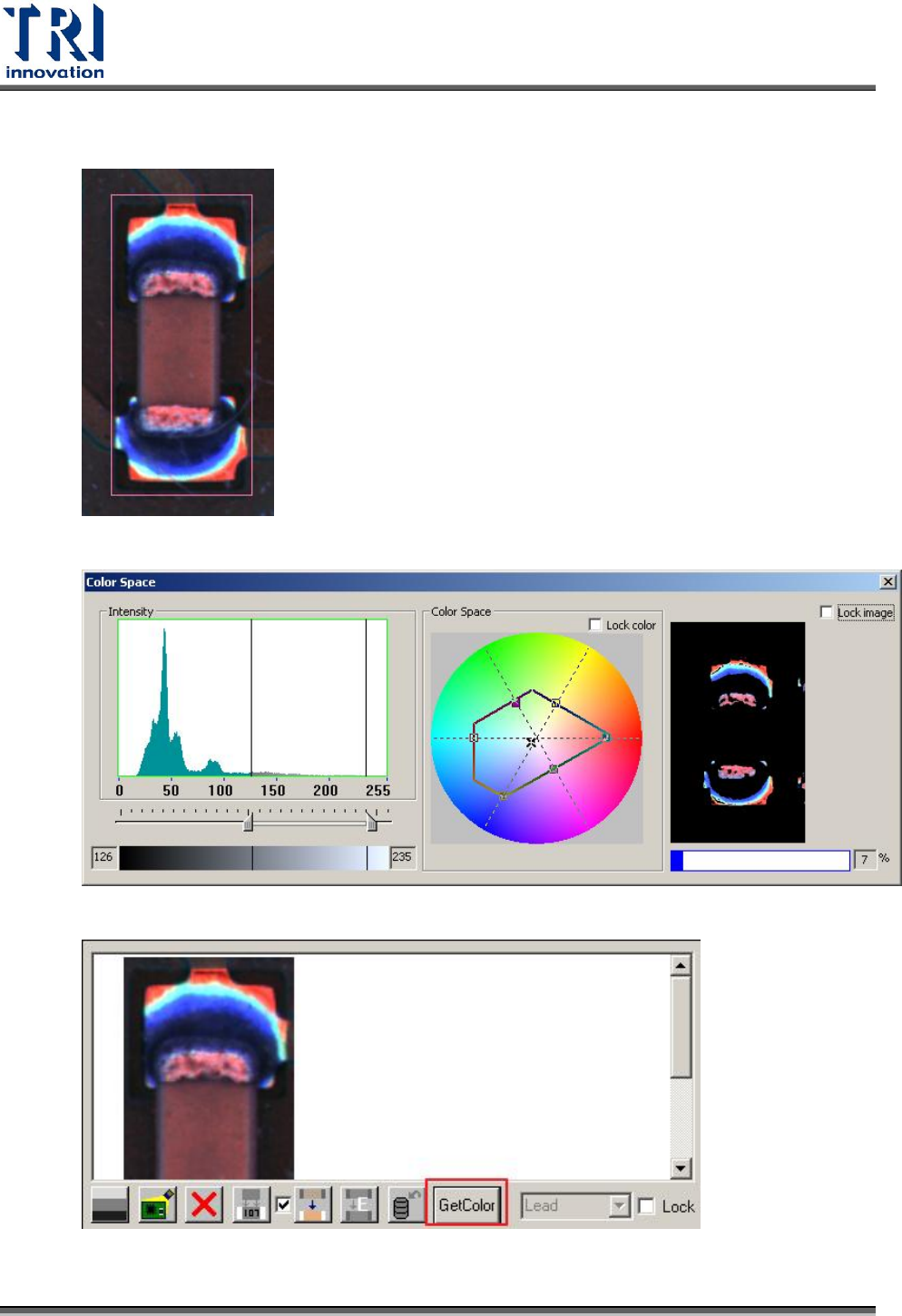Enable the Lock color checkbox
This screenshot has width=902, height=1316.
coord(595,624)
